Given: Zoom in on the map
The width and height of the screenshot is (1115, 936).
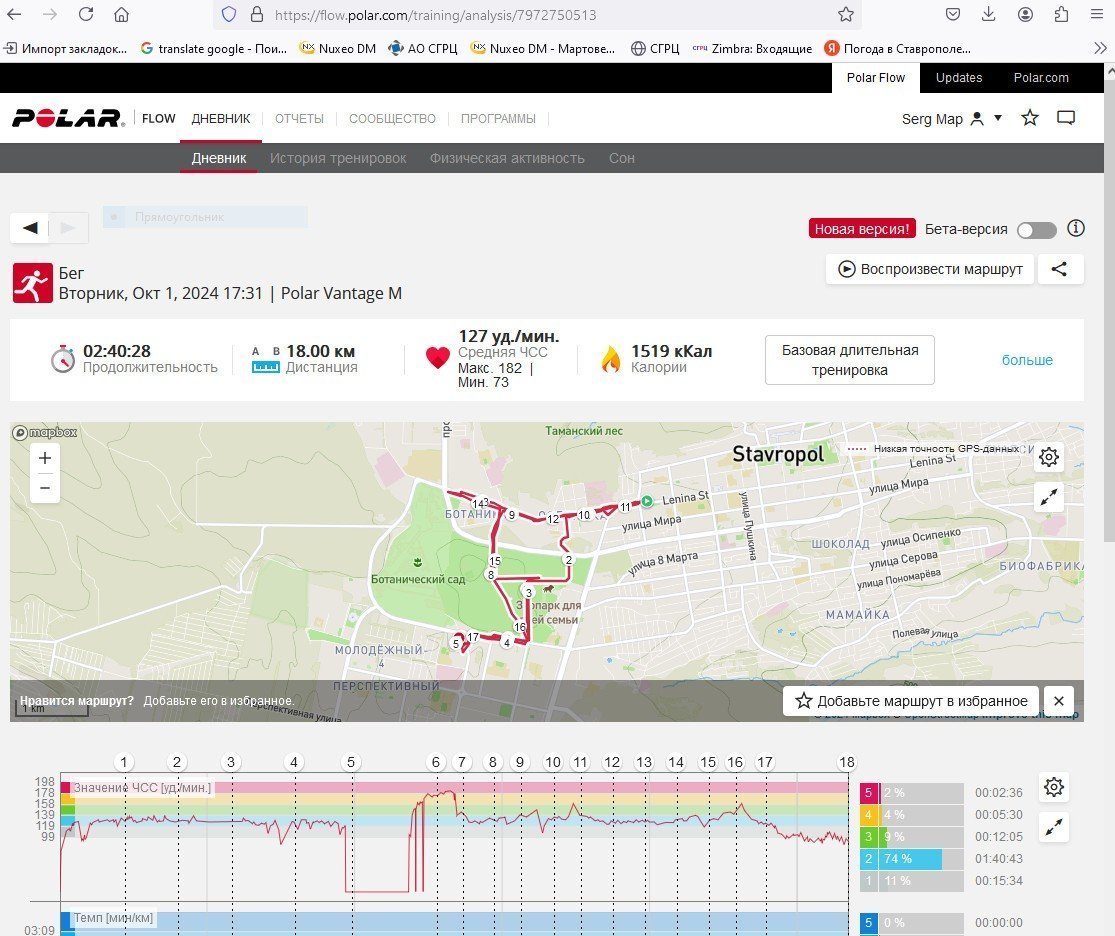Looking at the screenshot, I should [x=45, y=458].
